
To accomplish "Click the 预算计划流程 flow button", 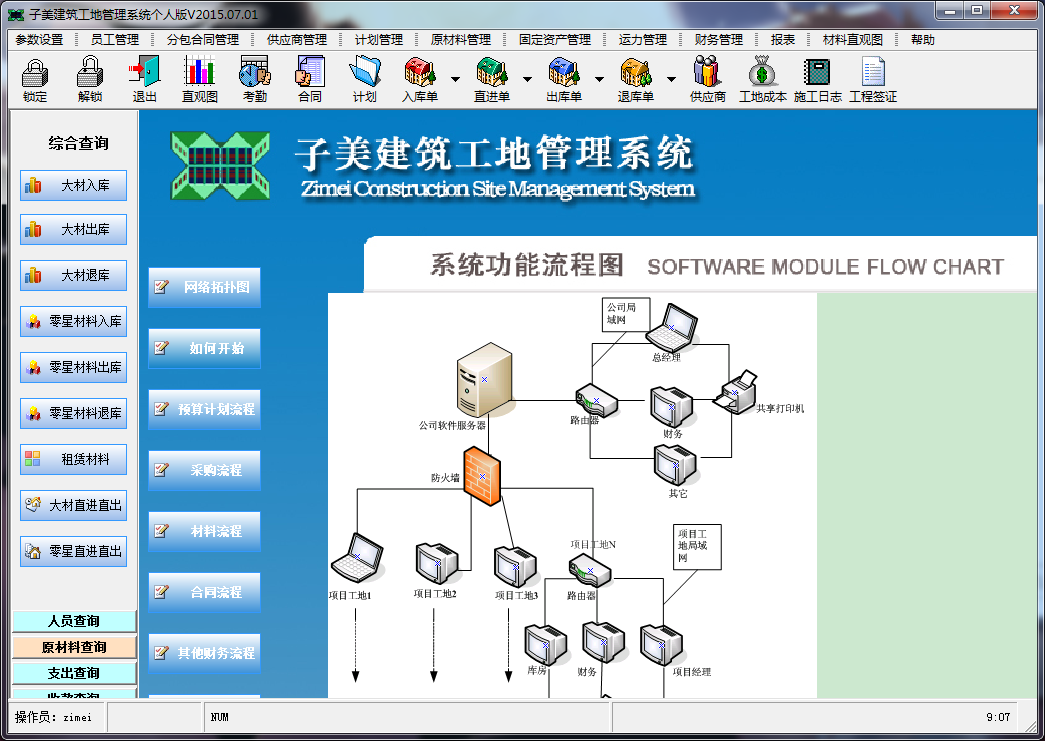I will coord(204,409).
